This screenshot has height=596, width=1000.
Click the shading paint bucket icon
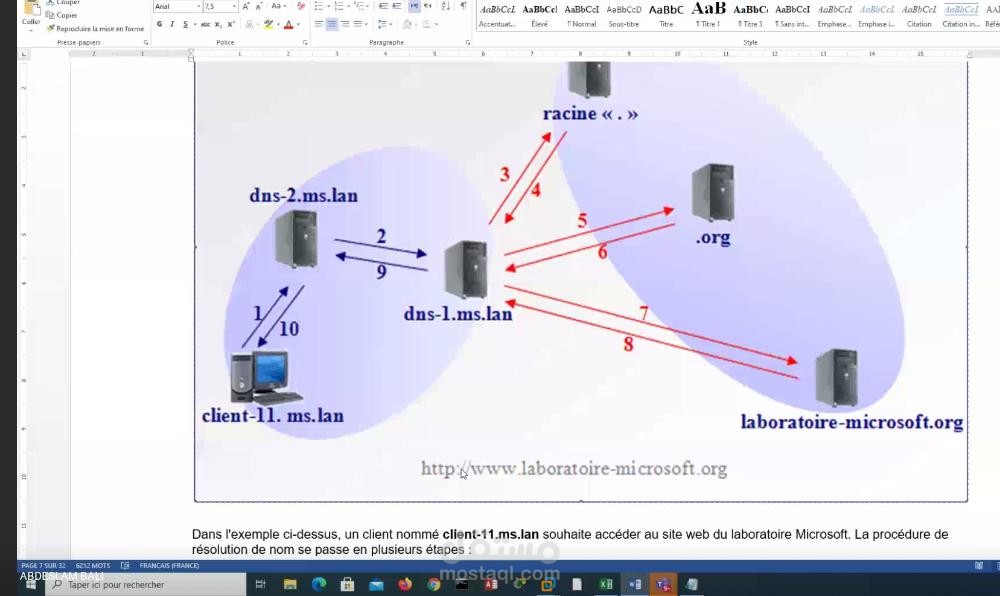coord(408,24)
